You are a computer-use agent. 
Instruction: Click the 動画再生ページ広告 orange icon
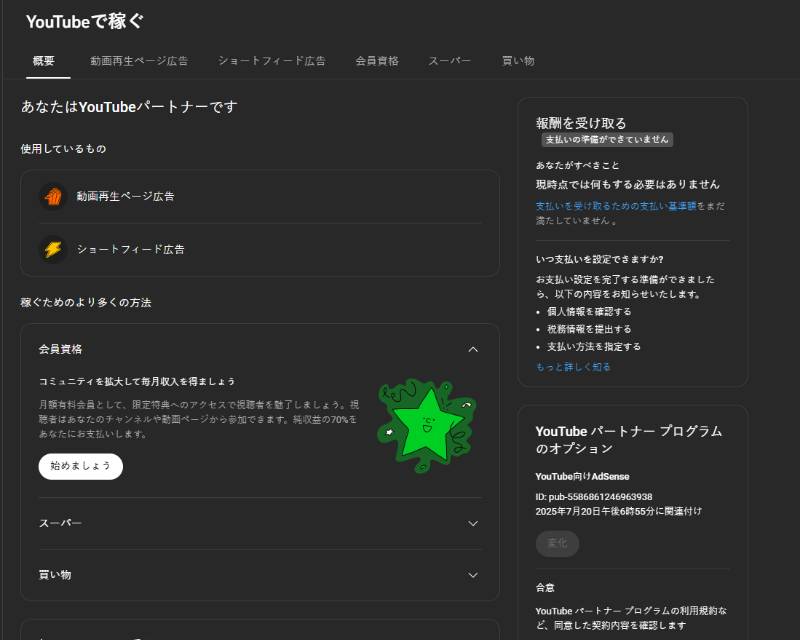[x=53, y=196]
